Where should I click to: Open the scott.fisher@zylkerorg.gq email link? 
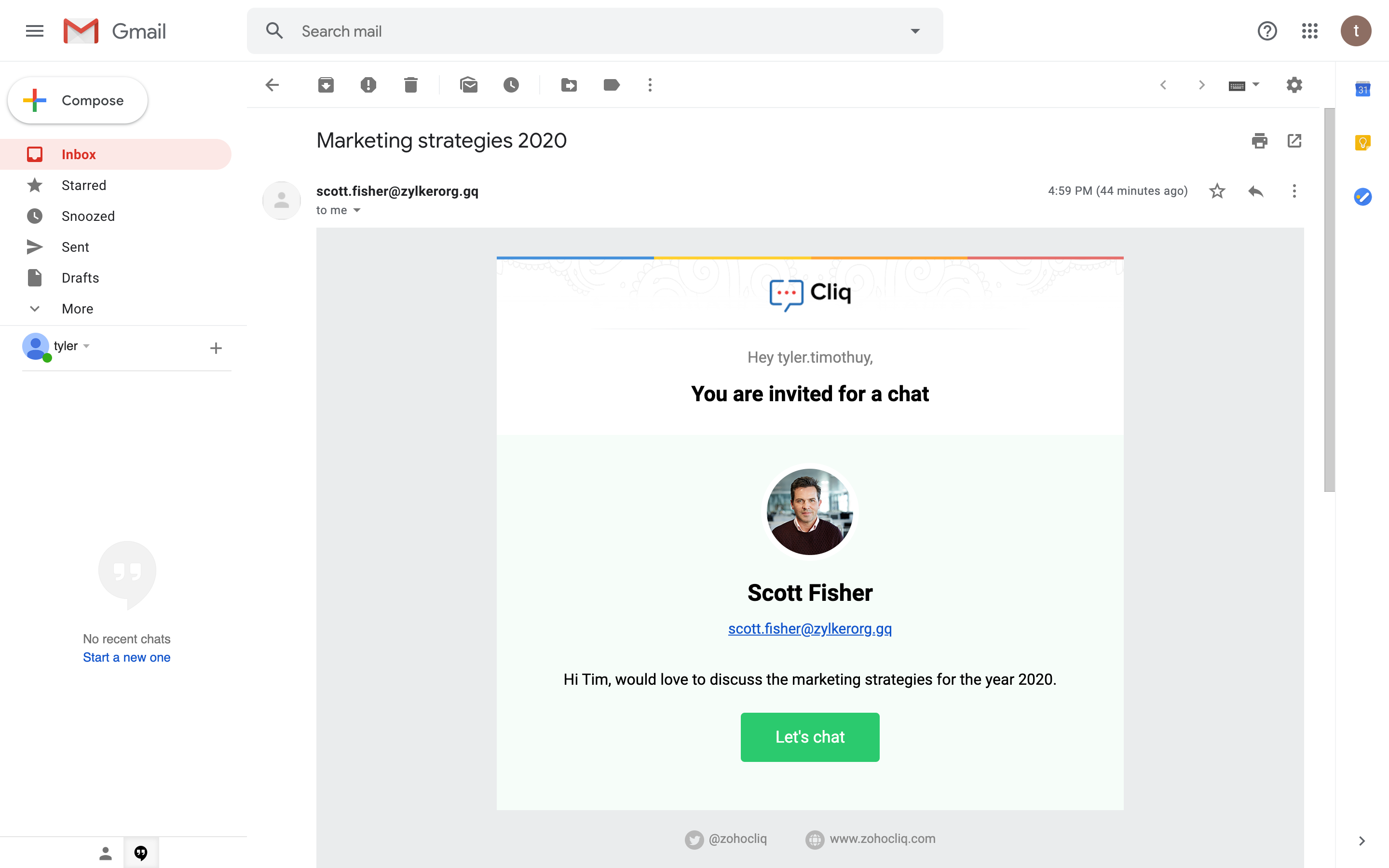(x=810, y=629)
